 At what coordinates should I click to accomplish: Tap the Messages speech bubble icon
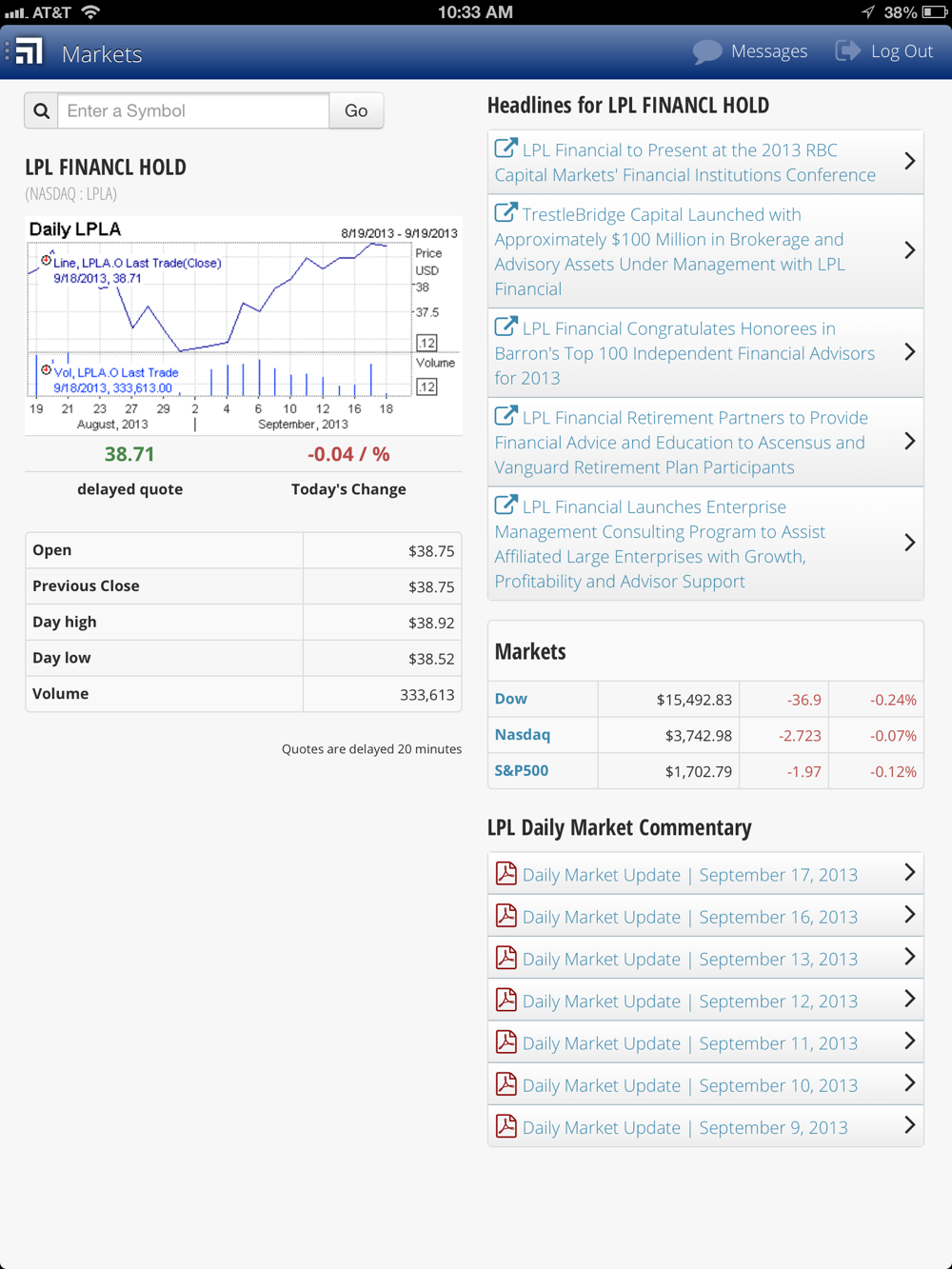tap(707, 51)
